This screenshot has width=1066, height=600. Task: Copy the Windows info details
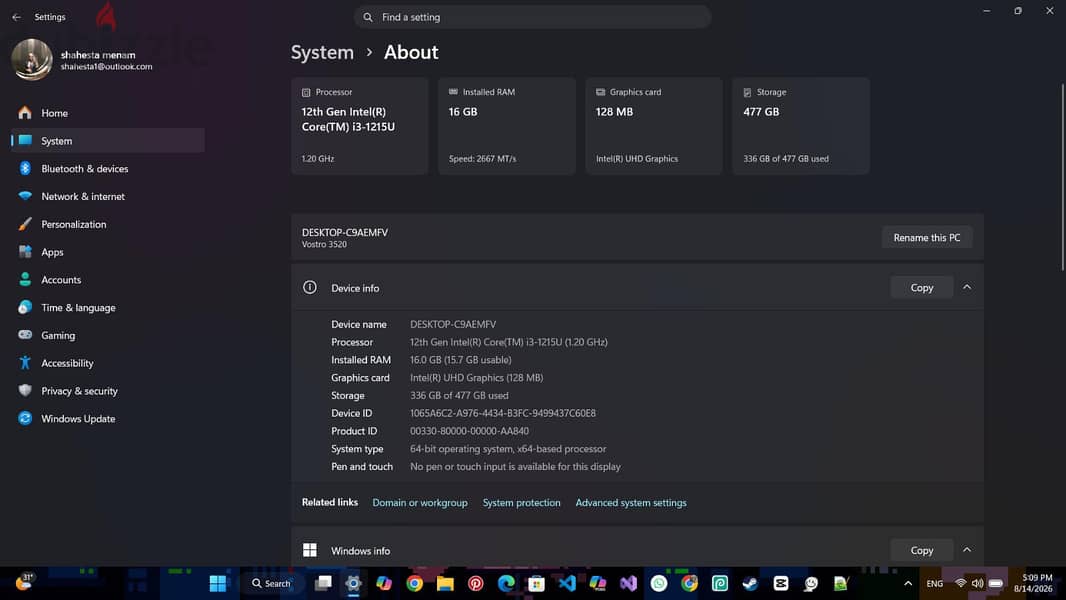click(921, 550)
